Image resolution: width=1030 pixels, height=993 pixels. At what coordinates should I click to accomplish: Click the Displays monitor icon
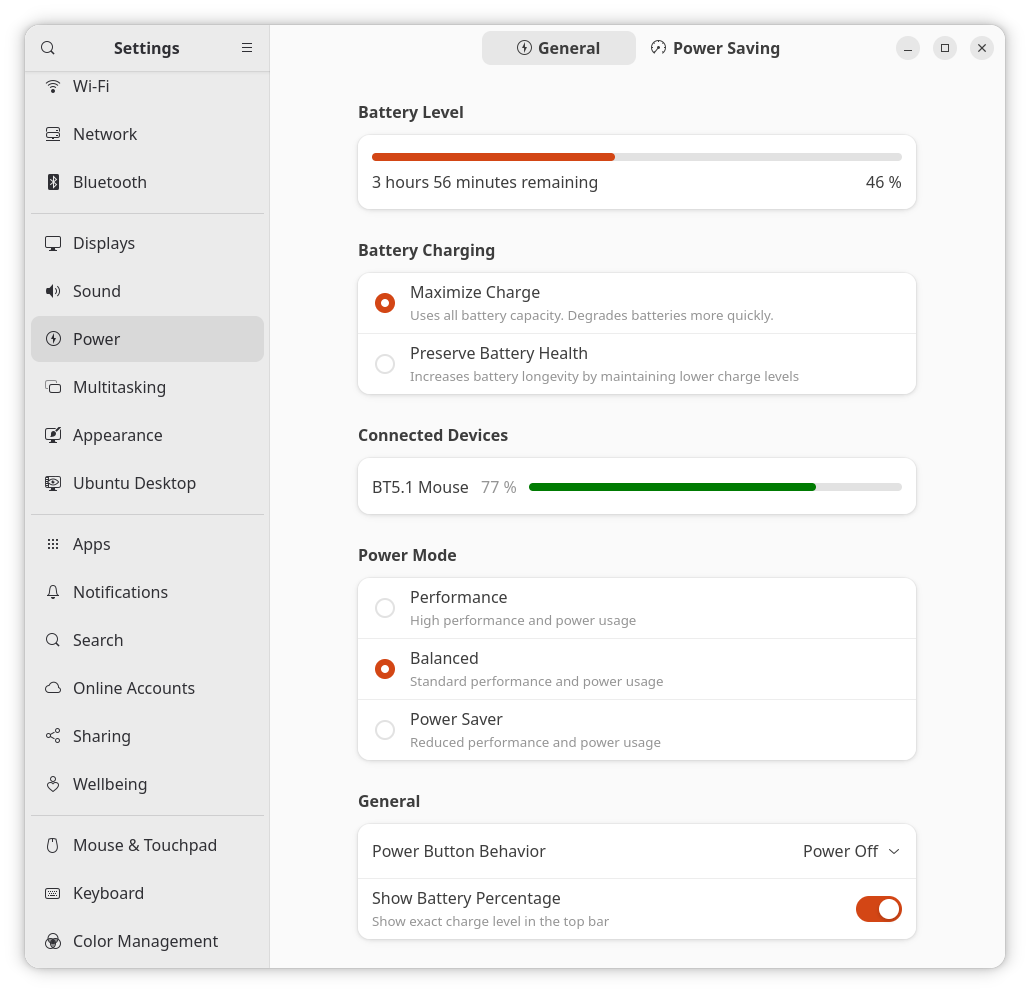53,243
